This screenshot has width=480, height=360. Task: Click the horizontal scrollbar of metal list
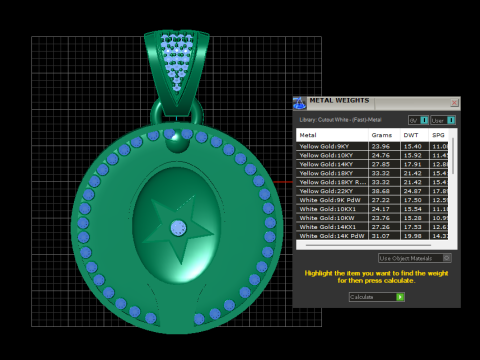click(x=368, y=245)
